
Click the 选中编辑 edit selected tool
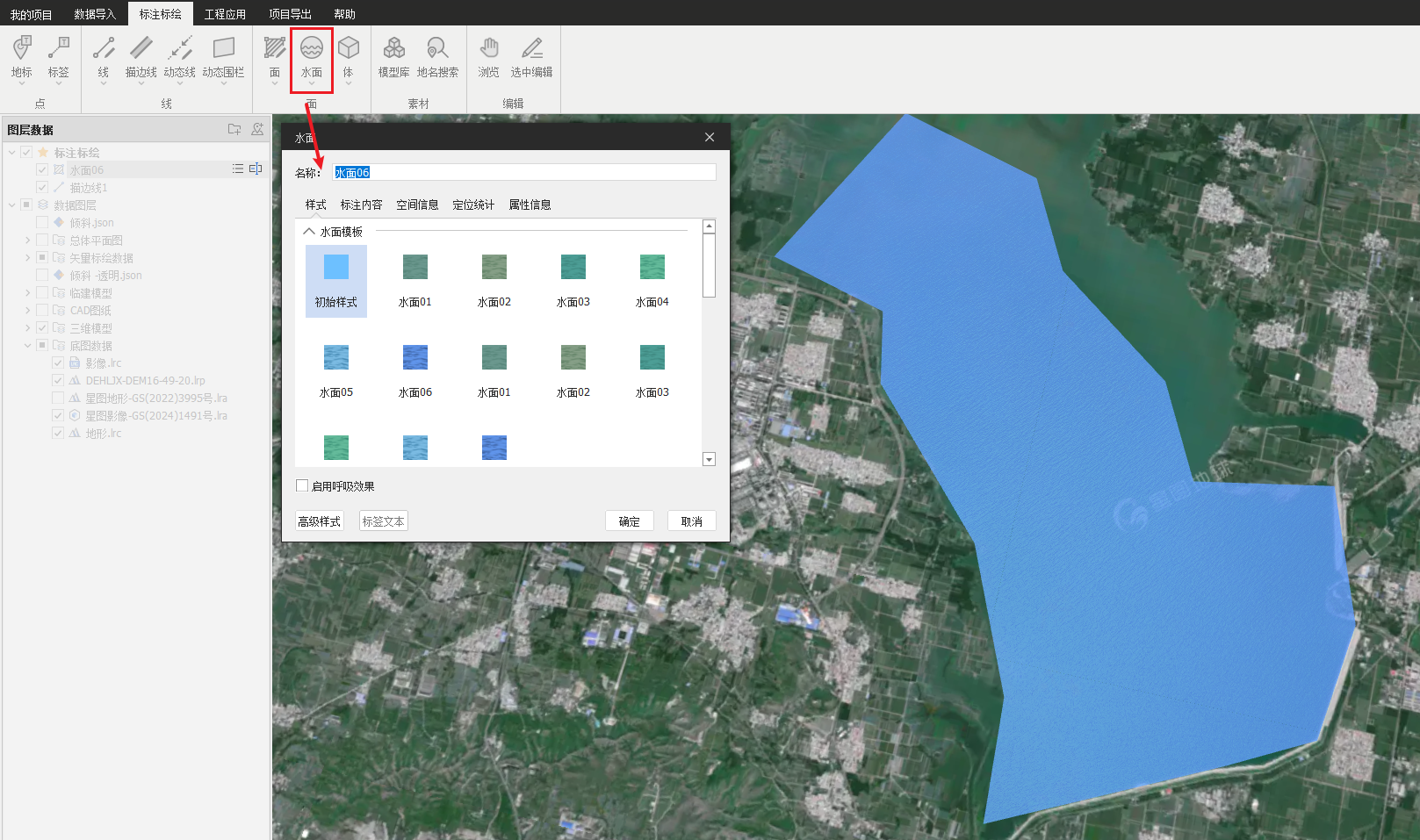pos(531,56)
